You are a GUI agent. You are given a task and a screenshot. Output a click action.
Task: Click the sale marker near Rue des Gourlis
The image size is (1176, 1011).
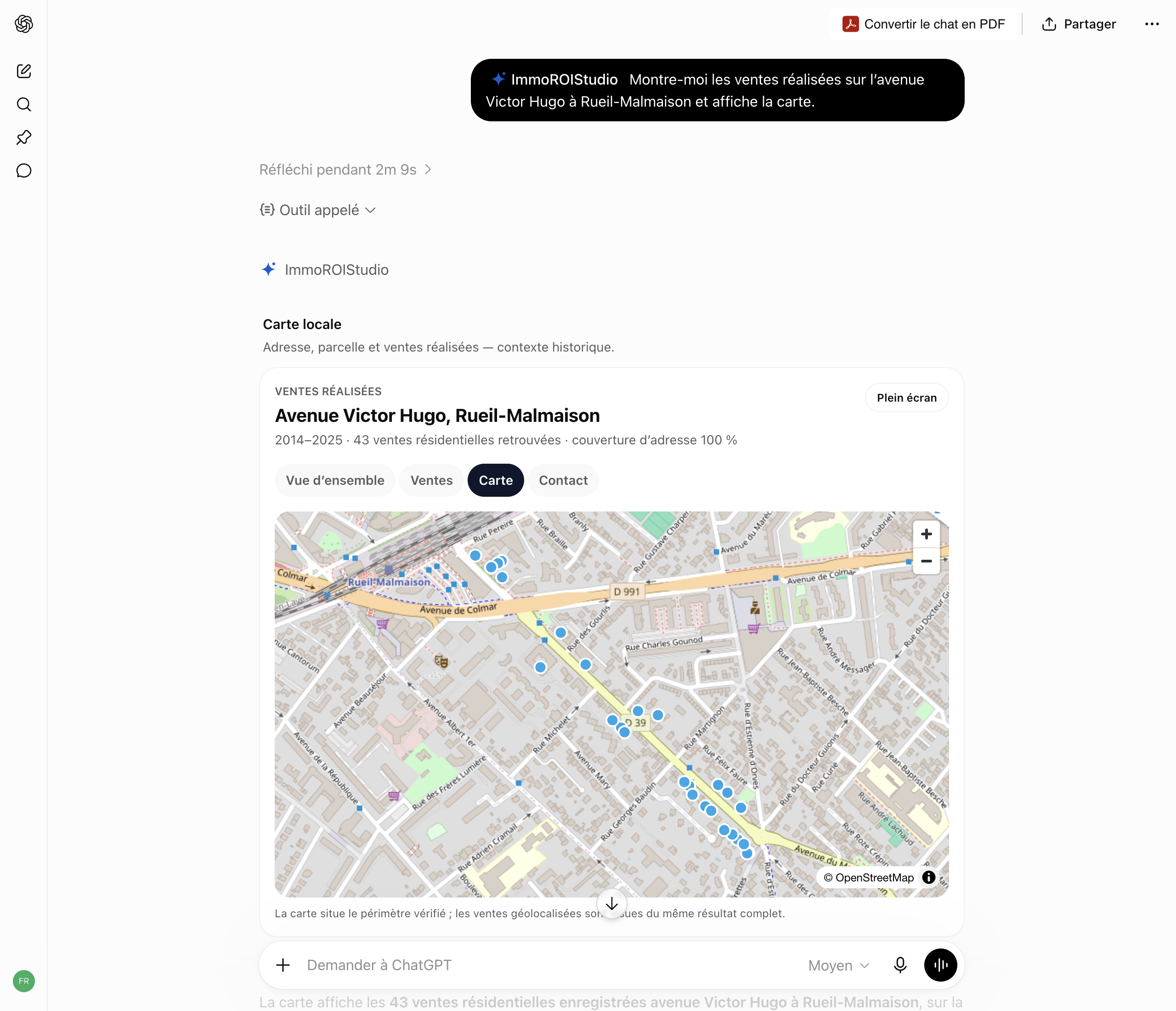pos(561,632)
